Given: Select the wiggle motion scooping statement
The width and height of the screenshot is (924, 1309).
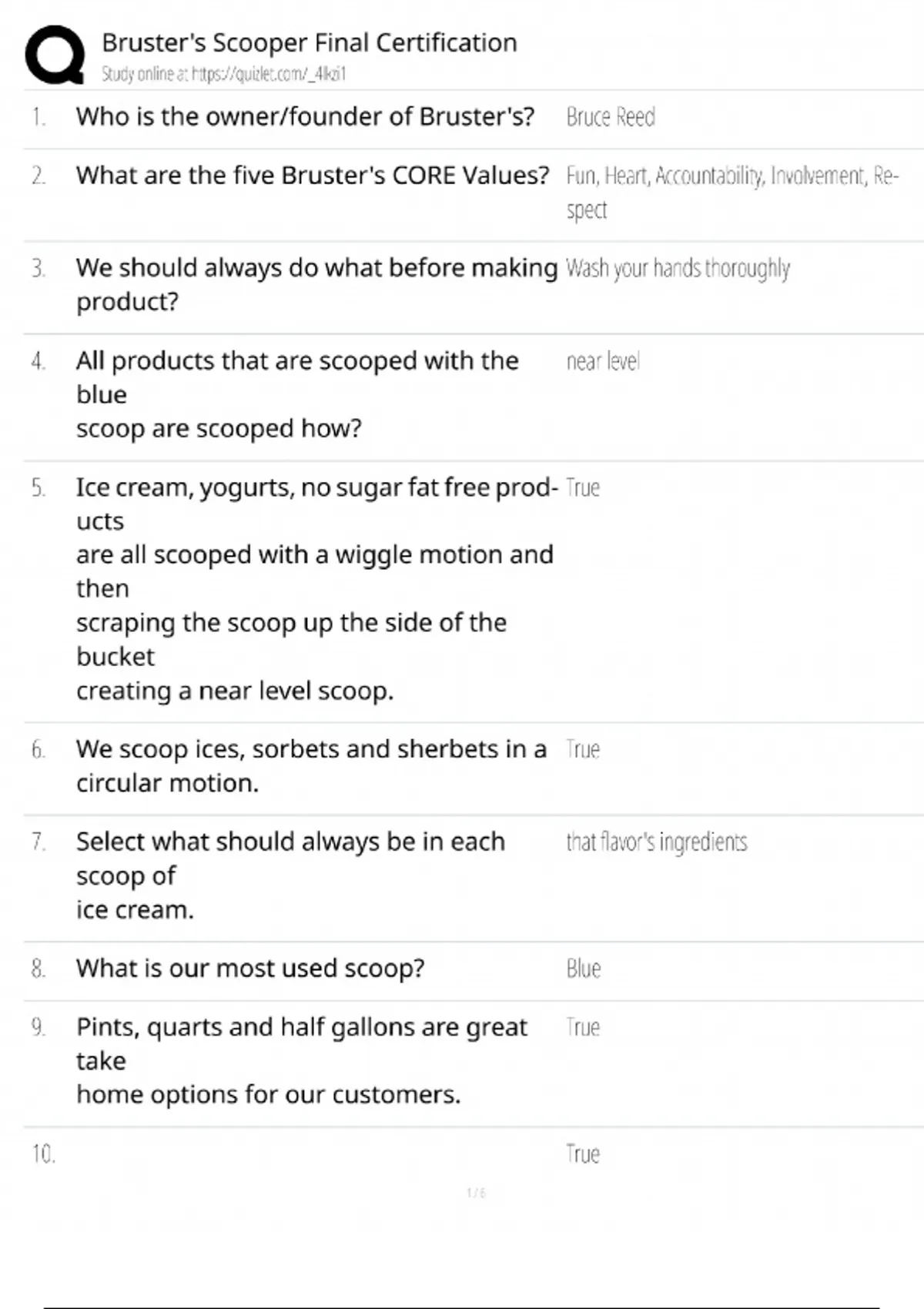Looking at the screenshot, I should coord(314,588).
